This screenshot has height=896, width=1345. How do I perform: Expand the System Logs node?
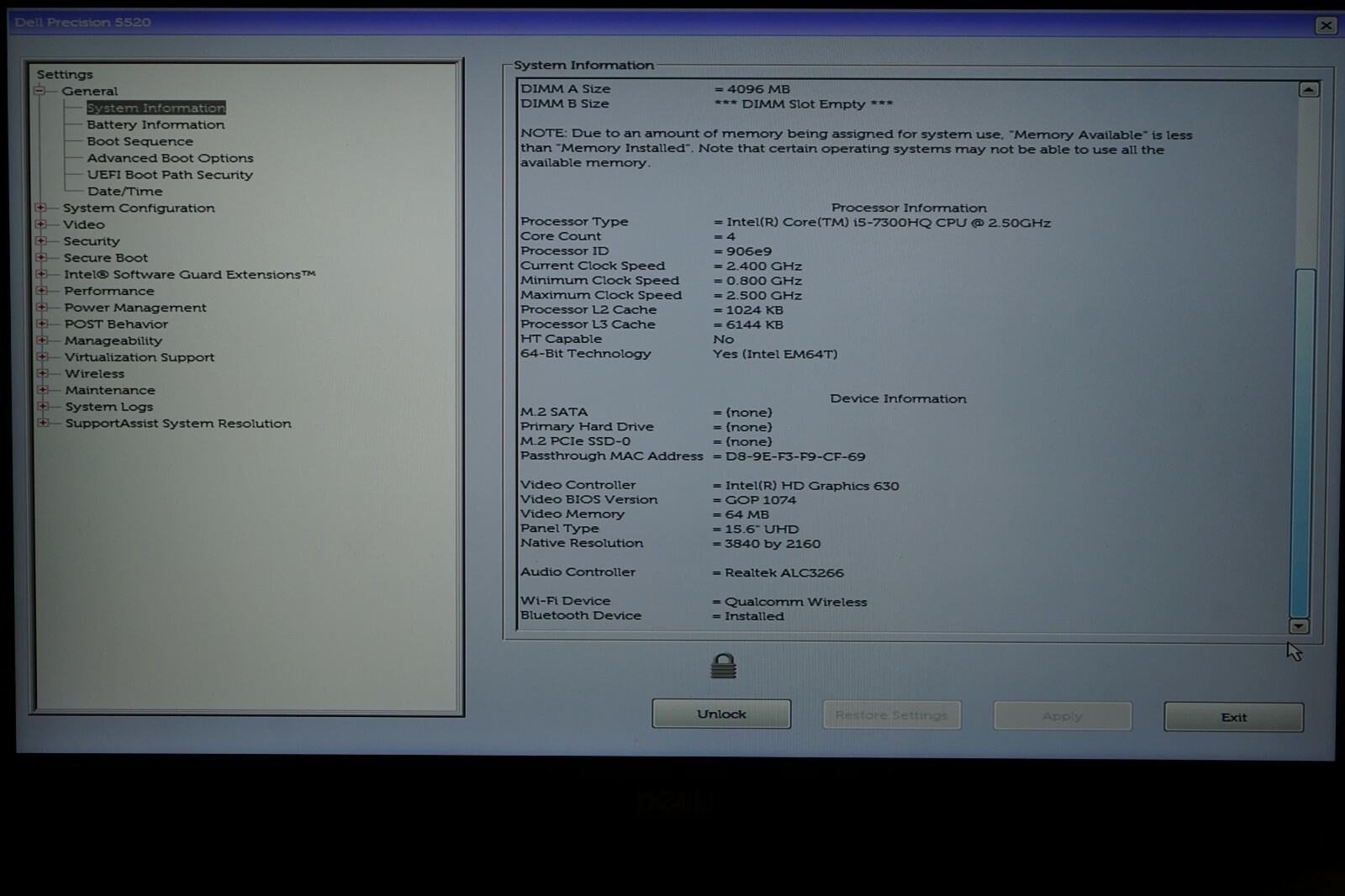[x=42, y=406]
